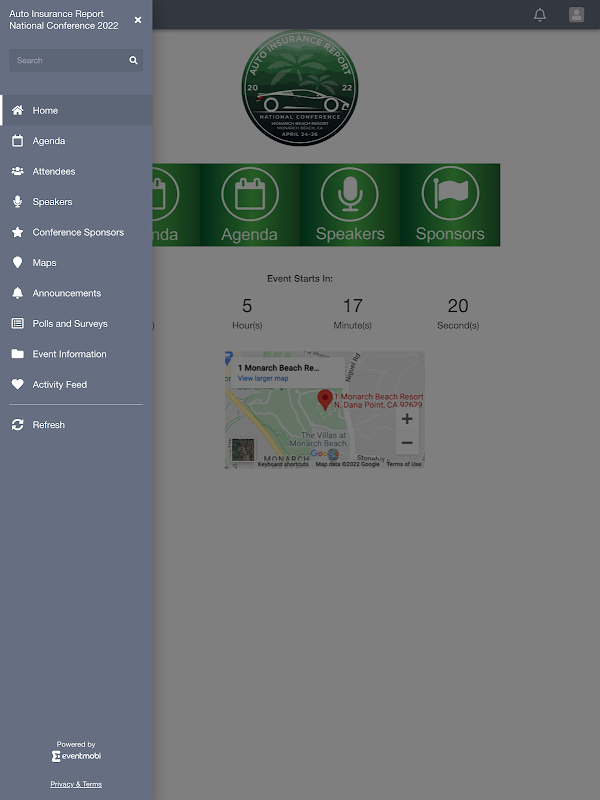Click the search magnifier icon
Viewport: 600px width, 800px height.
pos(133,60)
